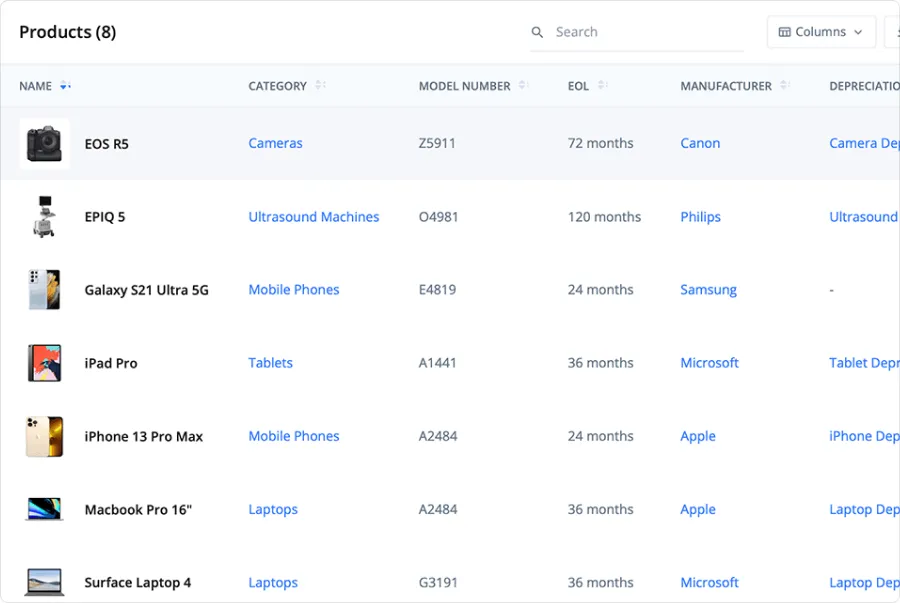Click the search magnifier icon
This screenshot has width=900, height=603.
[537, 32]
